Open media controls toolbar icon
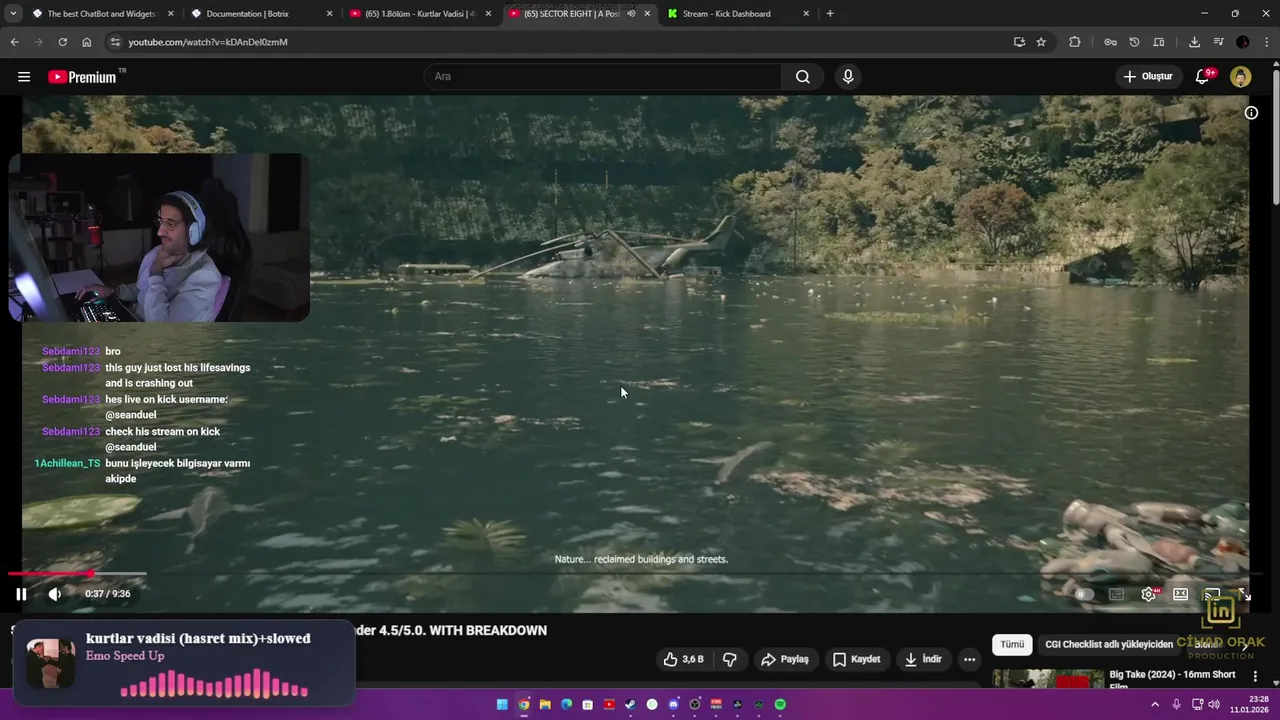 click(1218, 42)
